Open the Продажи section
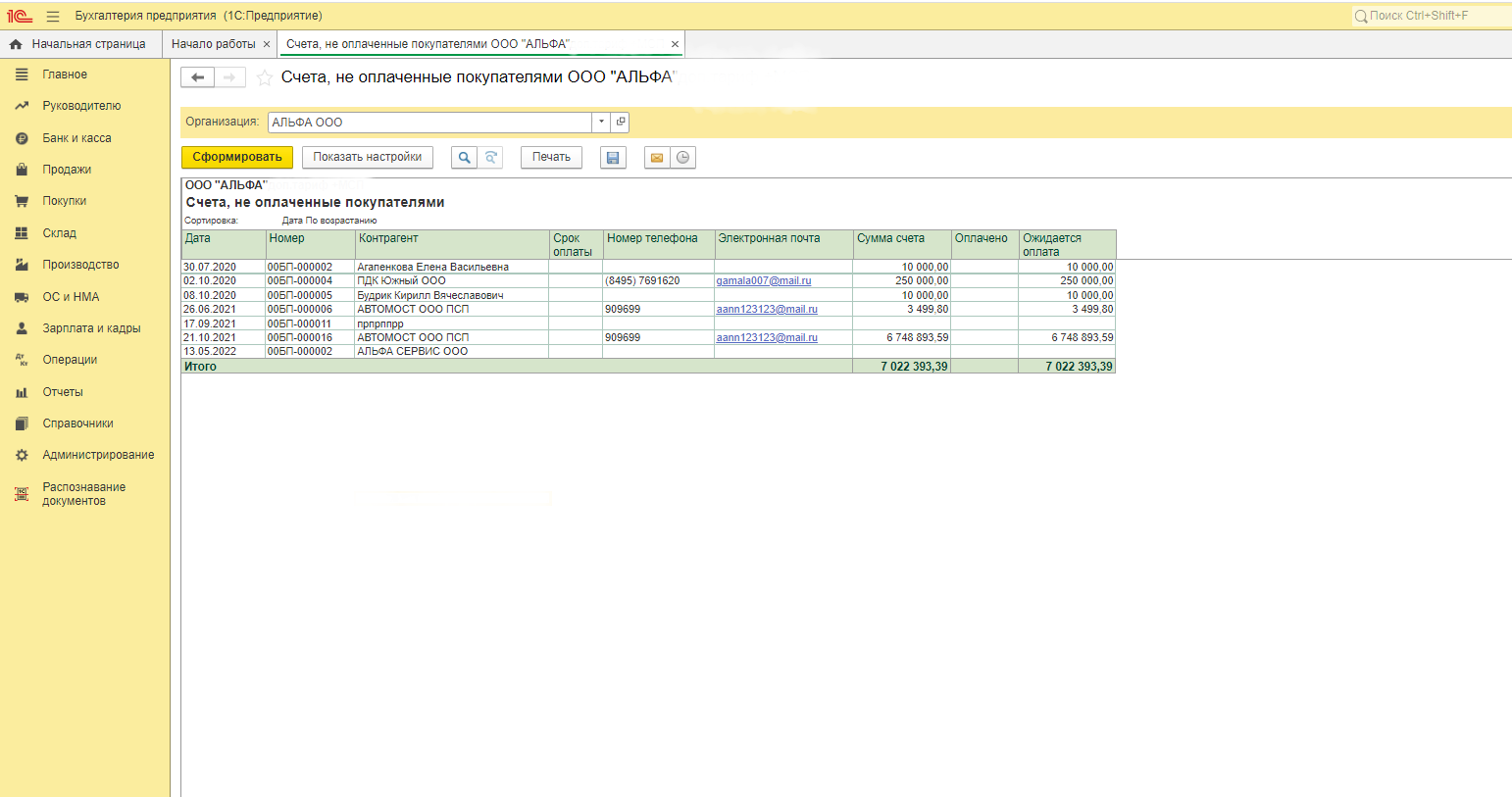 67,170
